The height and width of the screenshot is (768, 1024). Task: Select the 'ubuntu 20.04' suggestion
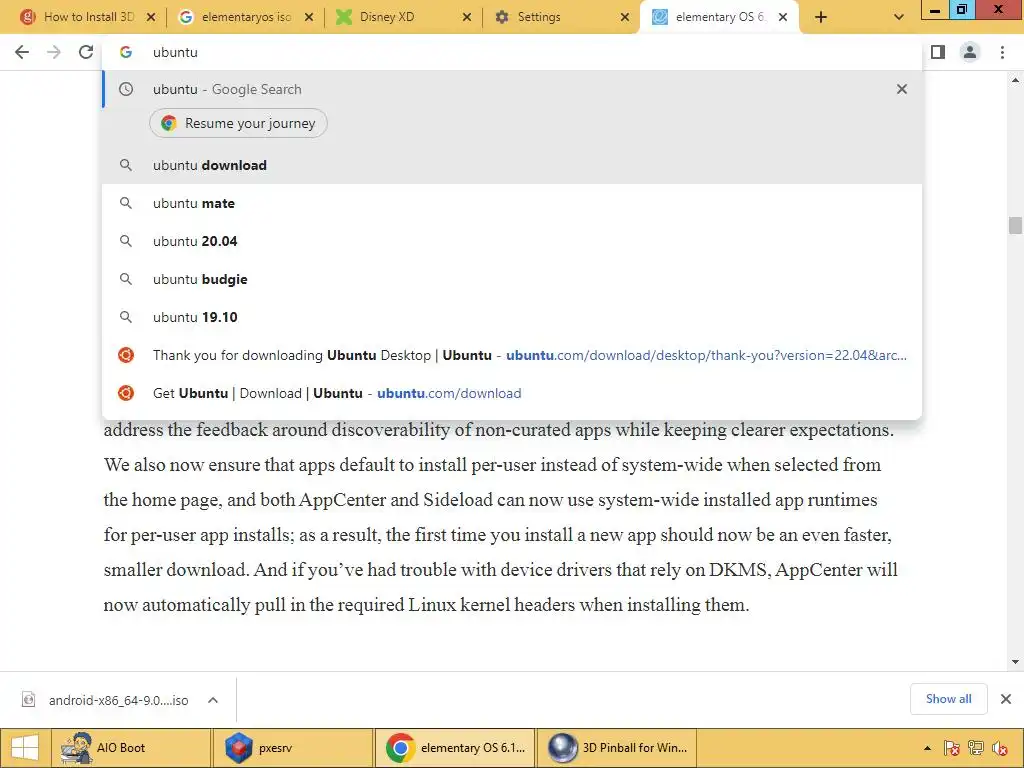[512, 241]
